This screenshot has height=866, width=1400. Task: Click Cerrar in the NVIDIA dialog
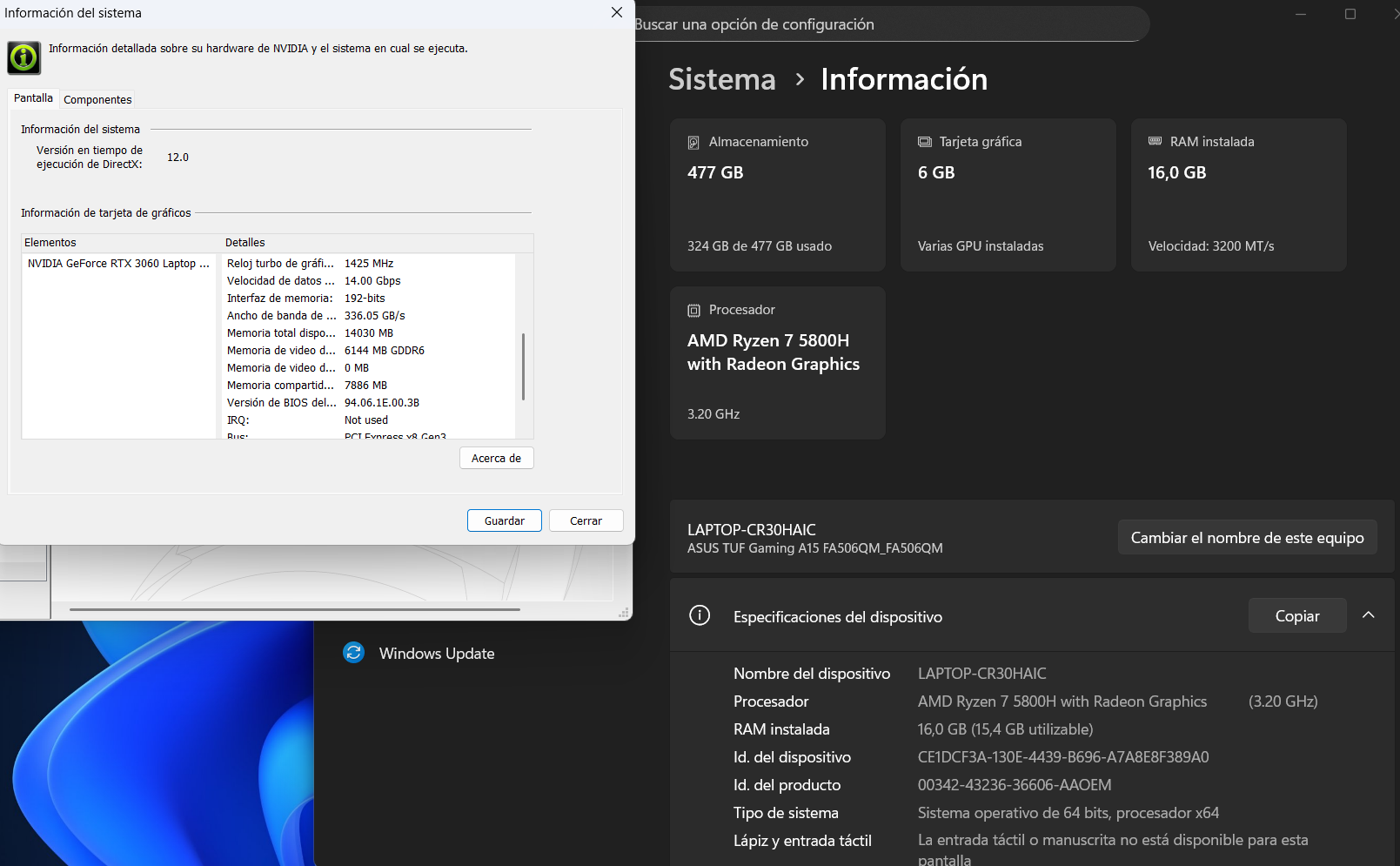[x=586, y=520]
